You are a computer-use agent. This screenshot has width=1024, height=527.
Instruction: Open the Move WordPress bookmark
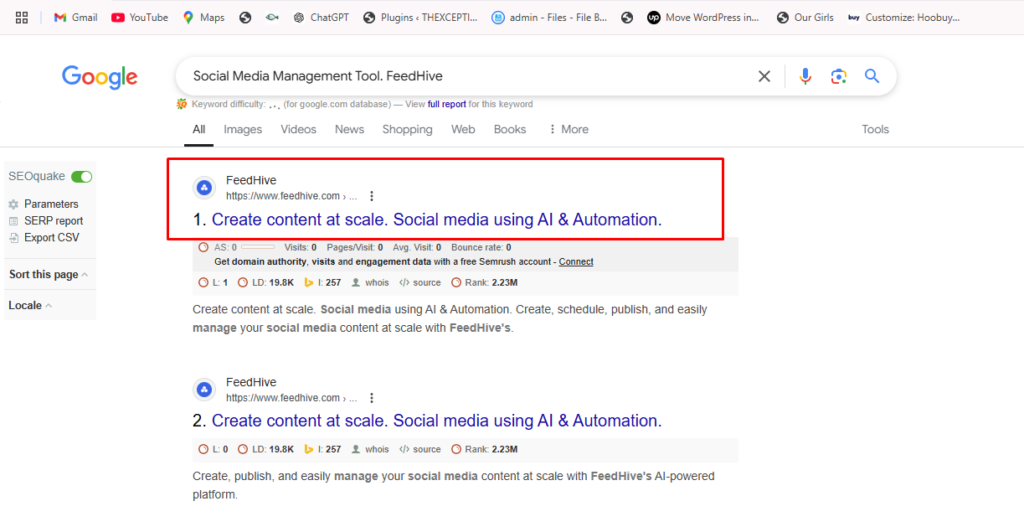click(x=703, y=18)
